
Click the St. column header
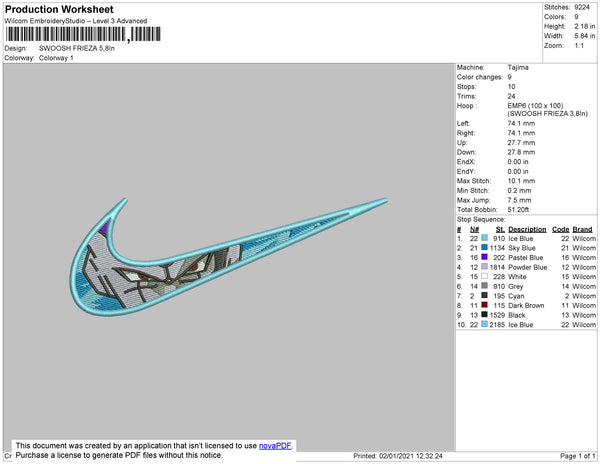pyautogui.click(x=500, y=229)
